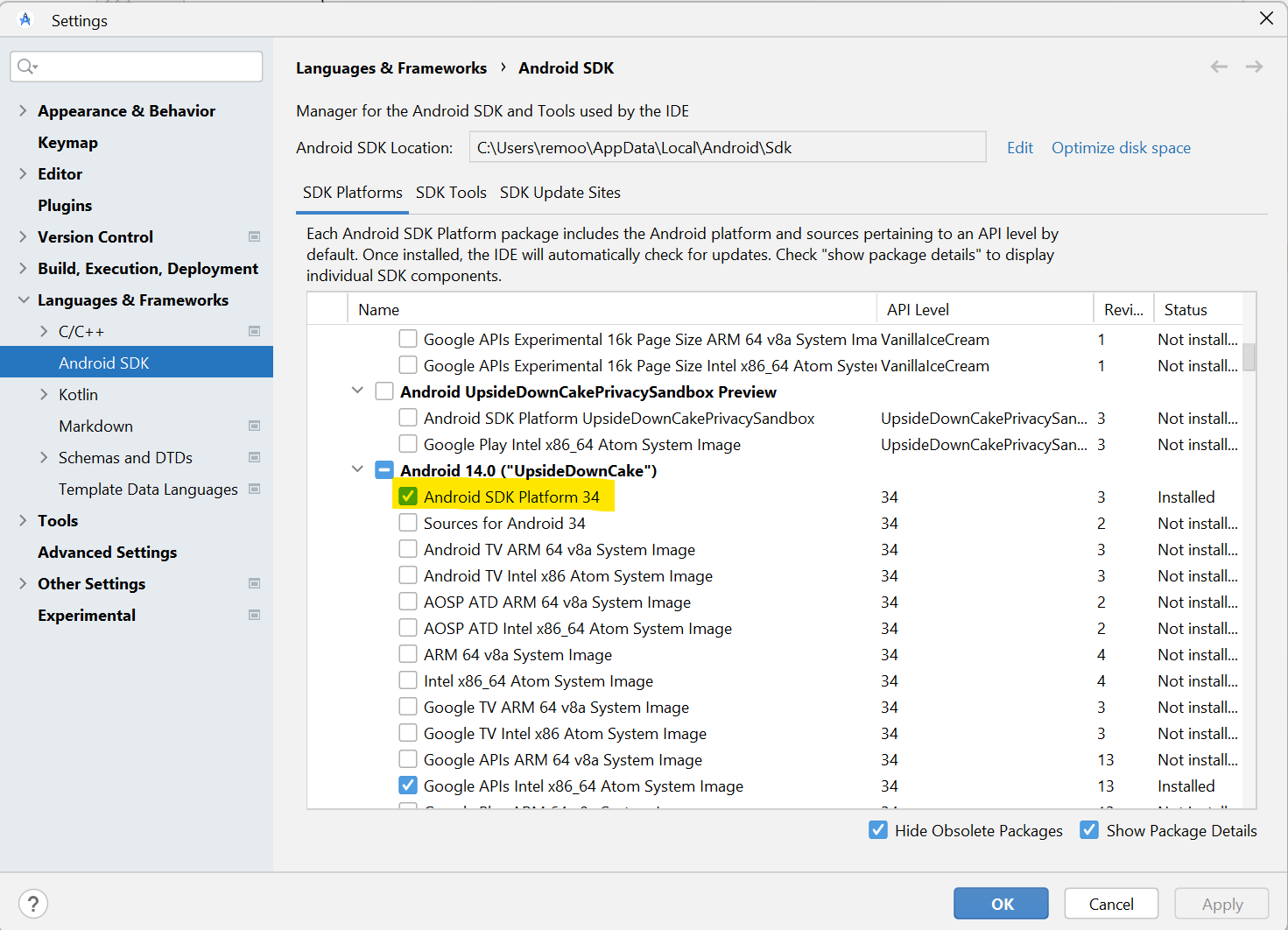The height and width of the screenshot is (930, 1288).
Task: Expand Other Settings node
Action: click(x=23, y=583)
